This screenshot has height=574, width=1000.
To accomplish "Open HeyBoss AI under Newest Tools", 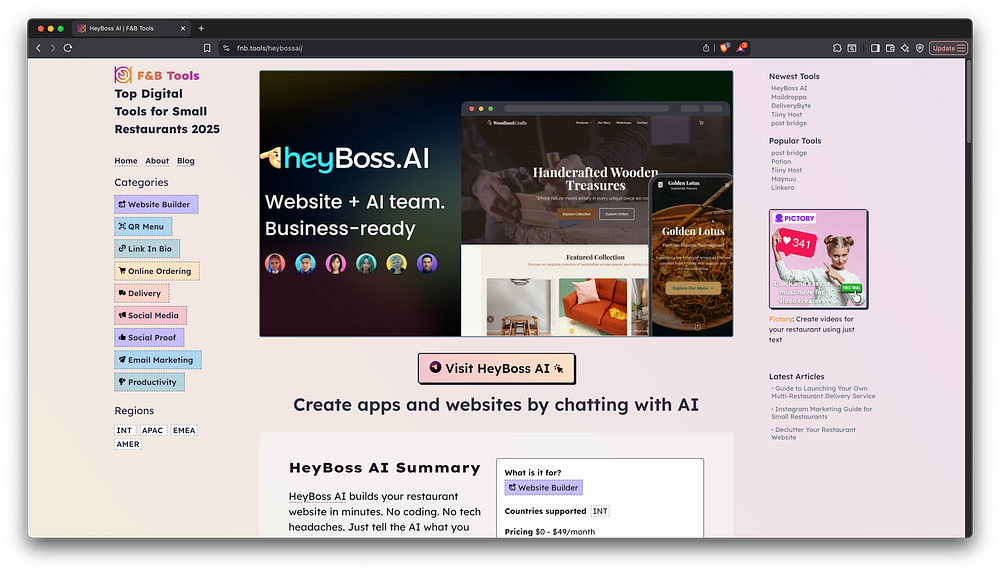I will [x=789, y=89].
